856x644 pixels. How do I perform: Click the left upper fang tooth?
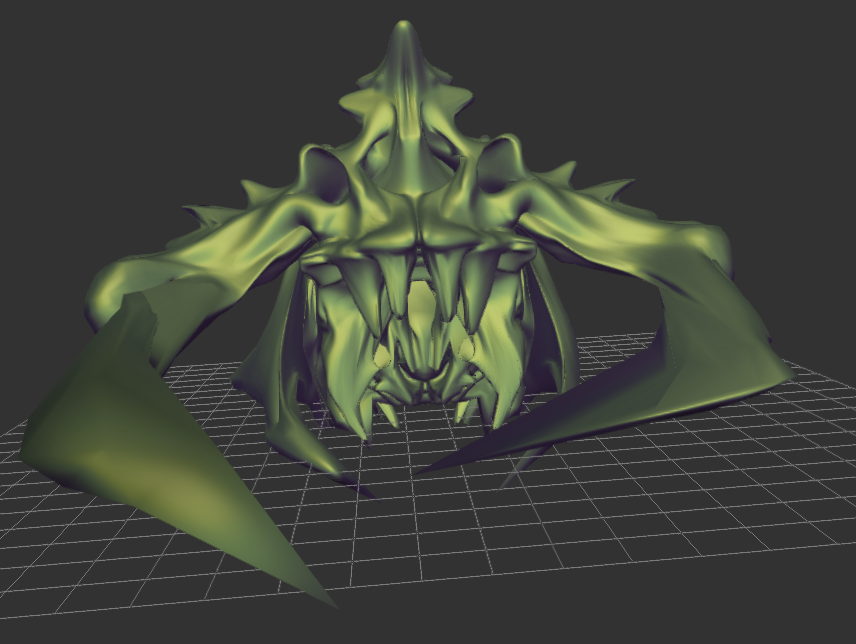(x=395, y=284)
